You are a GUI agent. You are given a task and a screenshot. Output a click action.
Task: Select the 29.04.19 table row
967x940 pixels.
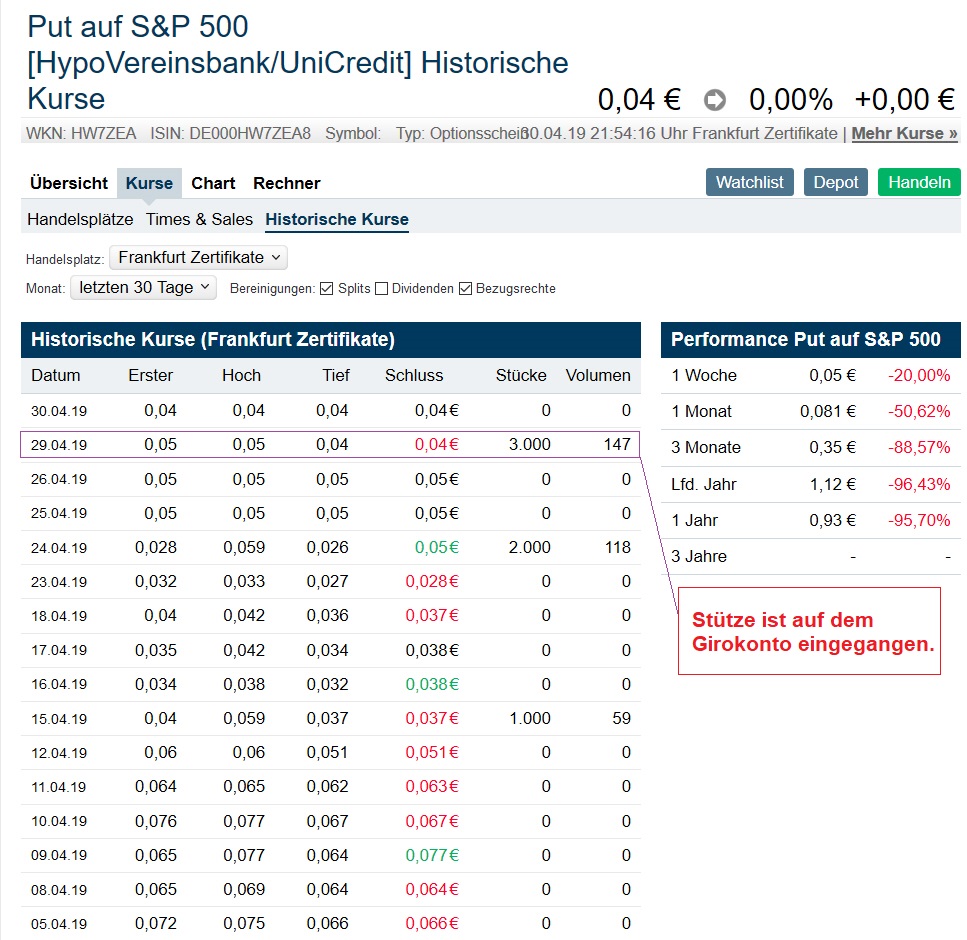[x=330, y=445]
